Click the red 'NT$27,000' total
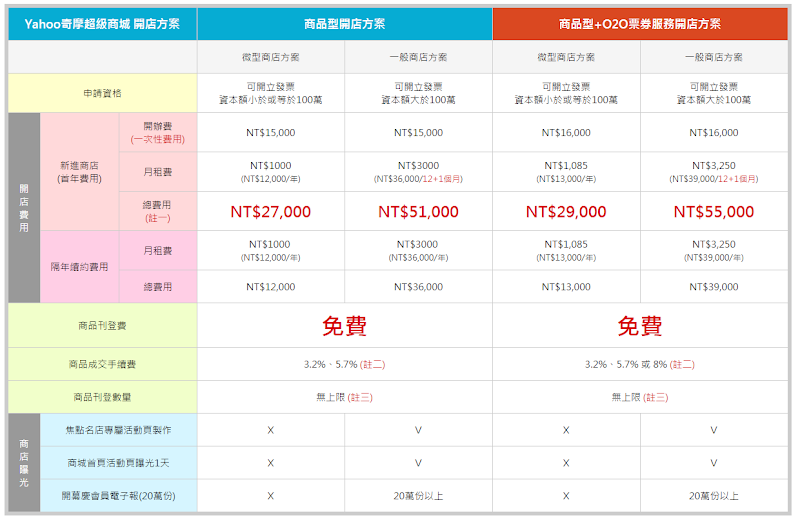Viewport: 800px width, 520px height. click(x=271, y=212)
